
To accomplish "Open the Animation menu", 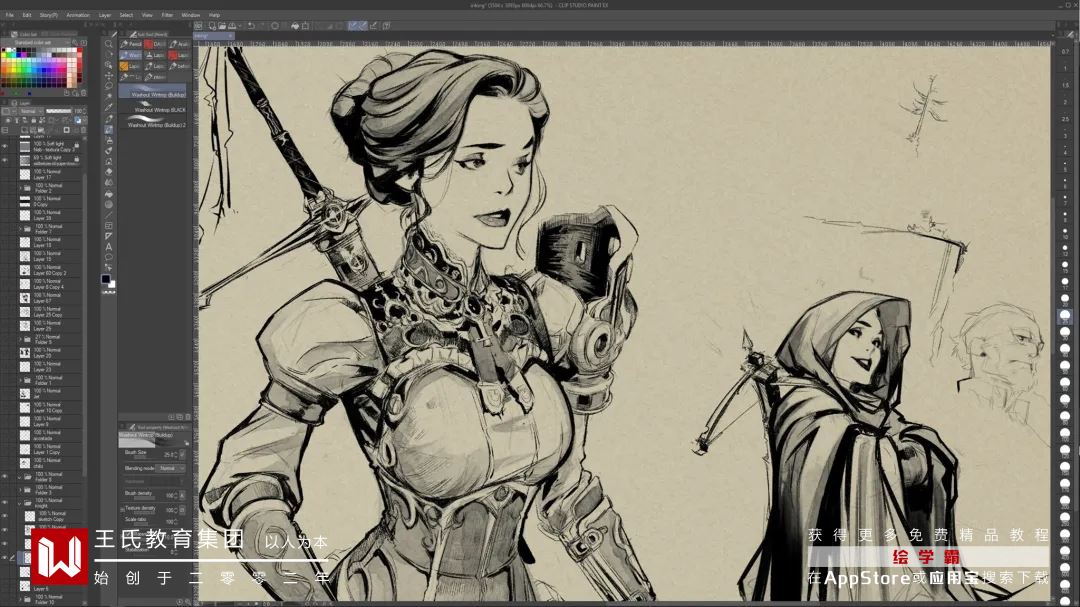I will tap(78, 14).
